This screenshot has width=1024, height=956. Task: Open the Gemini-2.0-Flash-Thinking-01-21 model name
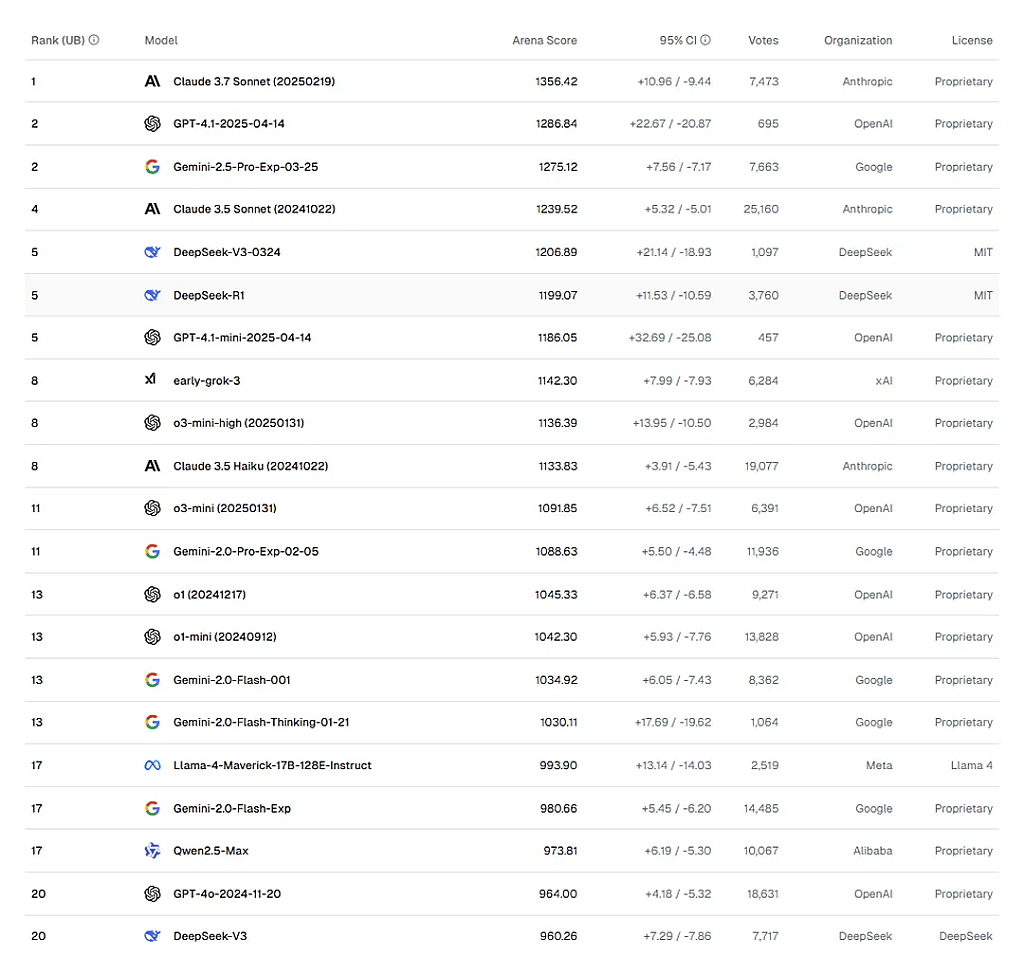pos(261,722)
